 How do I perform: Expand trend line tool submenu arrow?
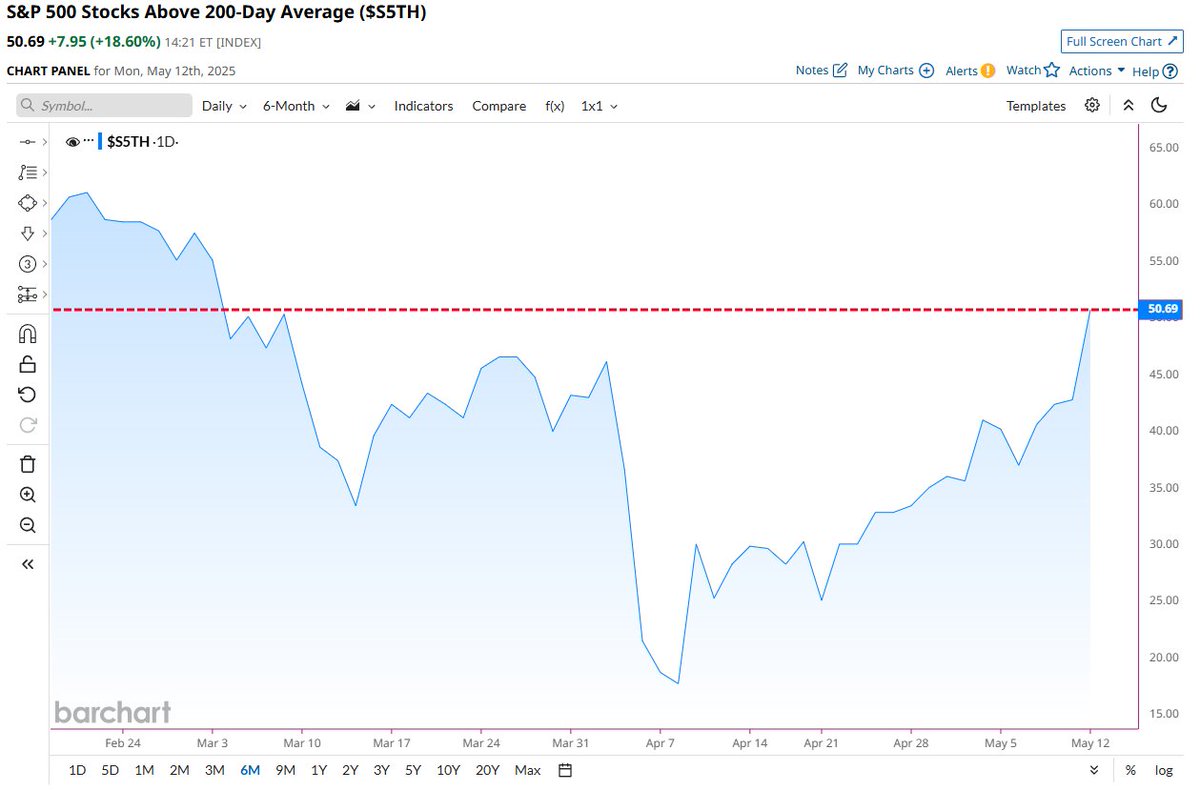pyautogui.click(x=44, y=143)
